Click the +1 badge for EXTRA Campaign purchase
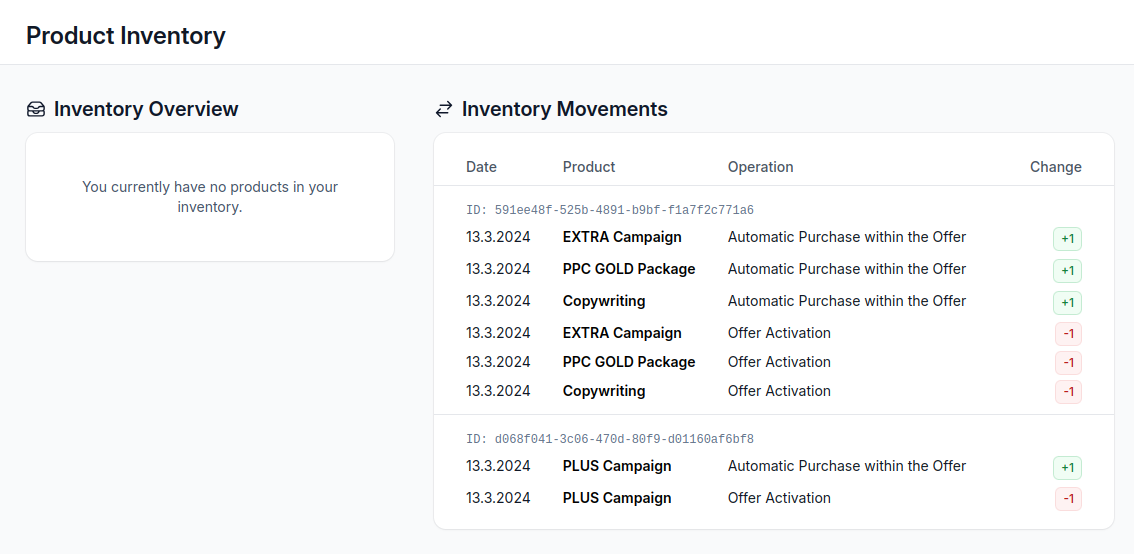This screenshot has width=1134, height=554. click(1067, 239)
